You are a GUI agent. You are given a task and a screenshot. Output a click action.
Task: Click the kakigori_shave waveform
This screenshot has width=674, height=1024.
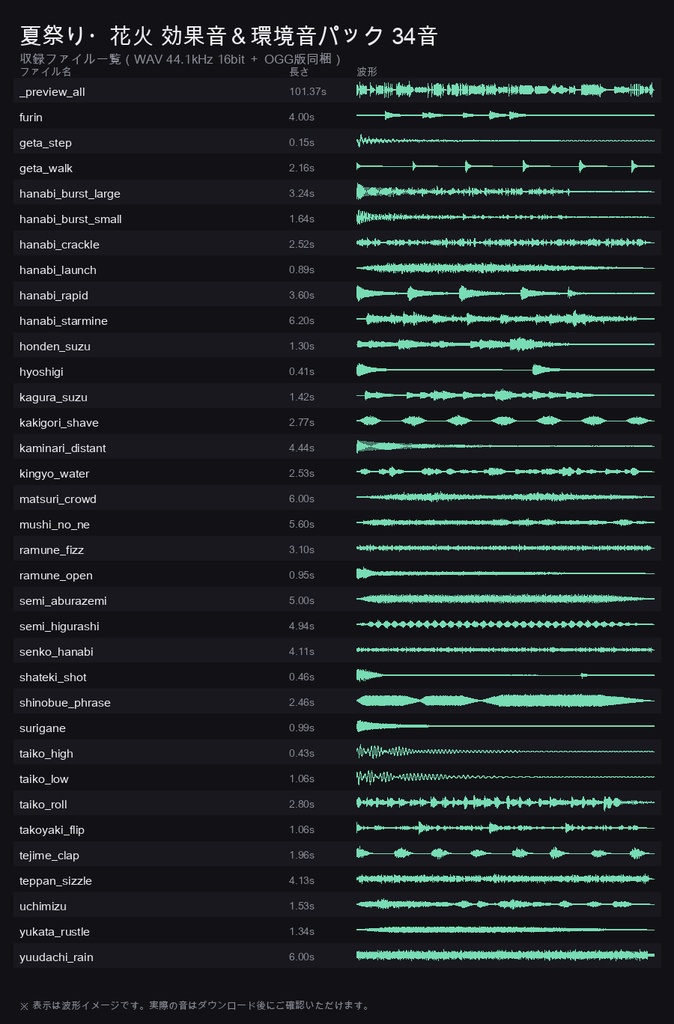[505, 422]
